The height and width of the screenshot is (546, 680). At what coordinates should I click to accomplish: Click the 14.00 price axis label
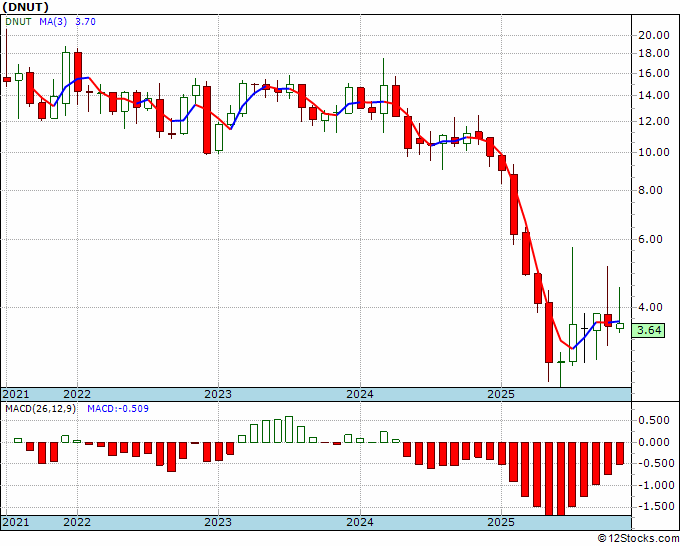(654, 96)
